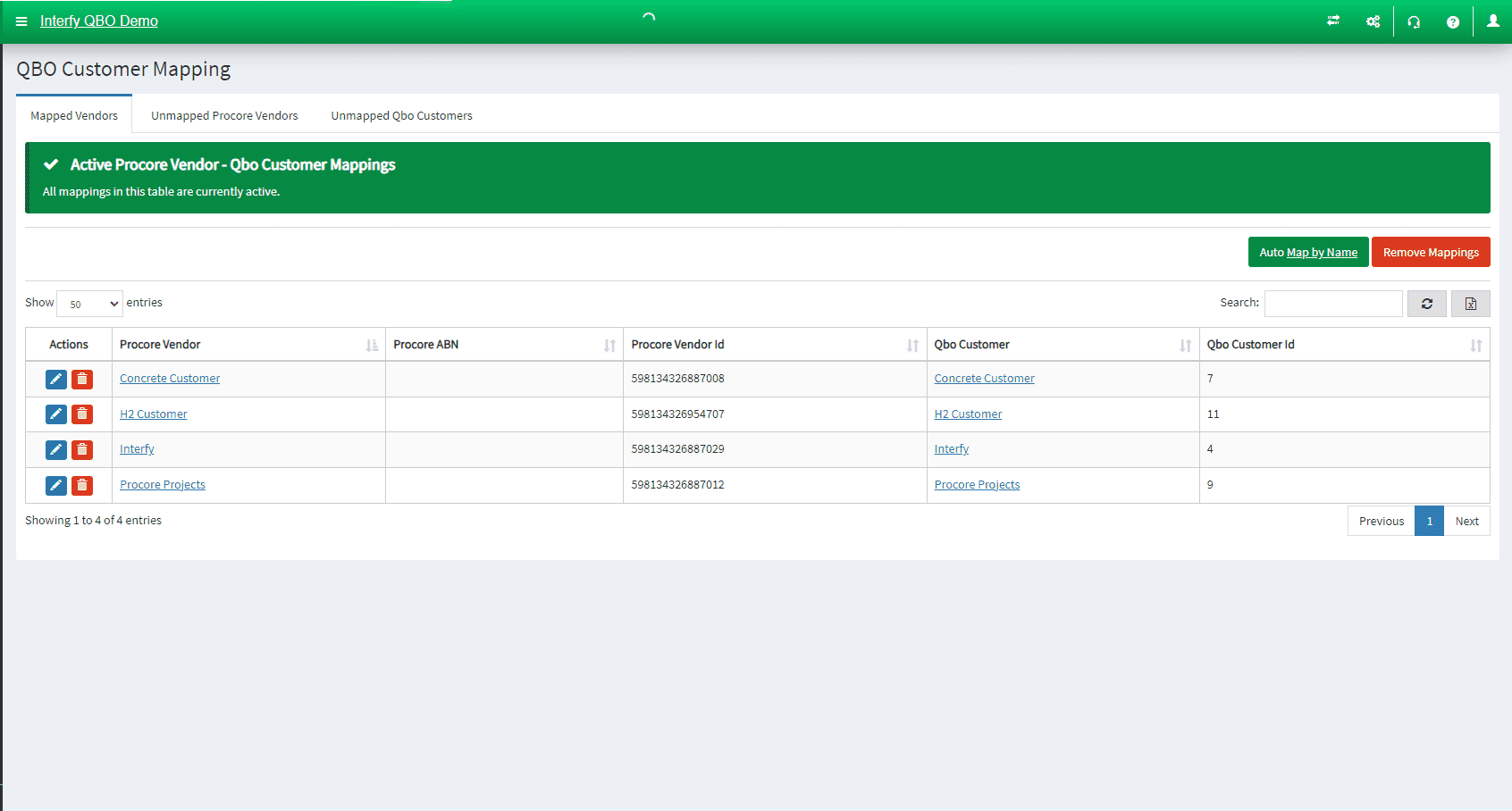Screen dimensions: 1512x811
Task: Open the settings gears icon
Action: point(1373,21)
